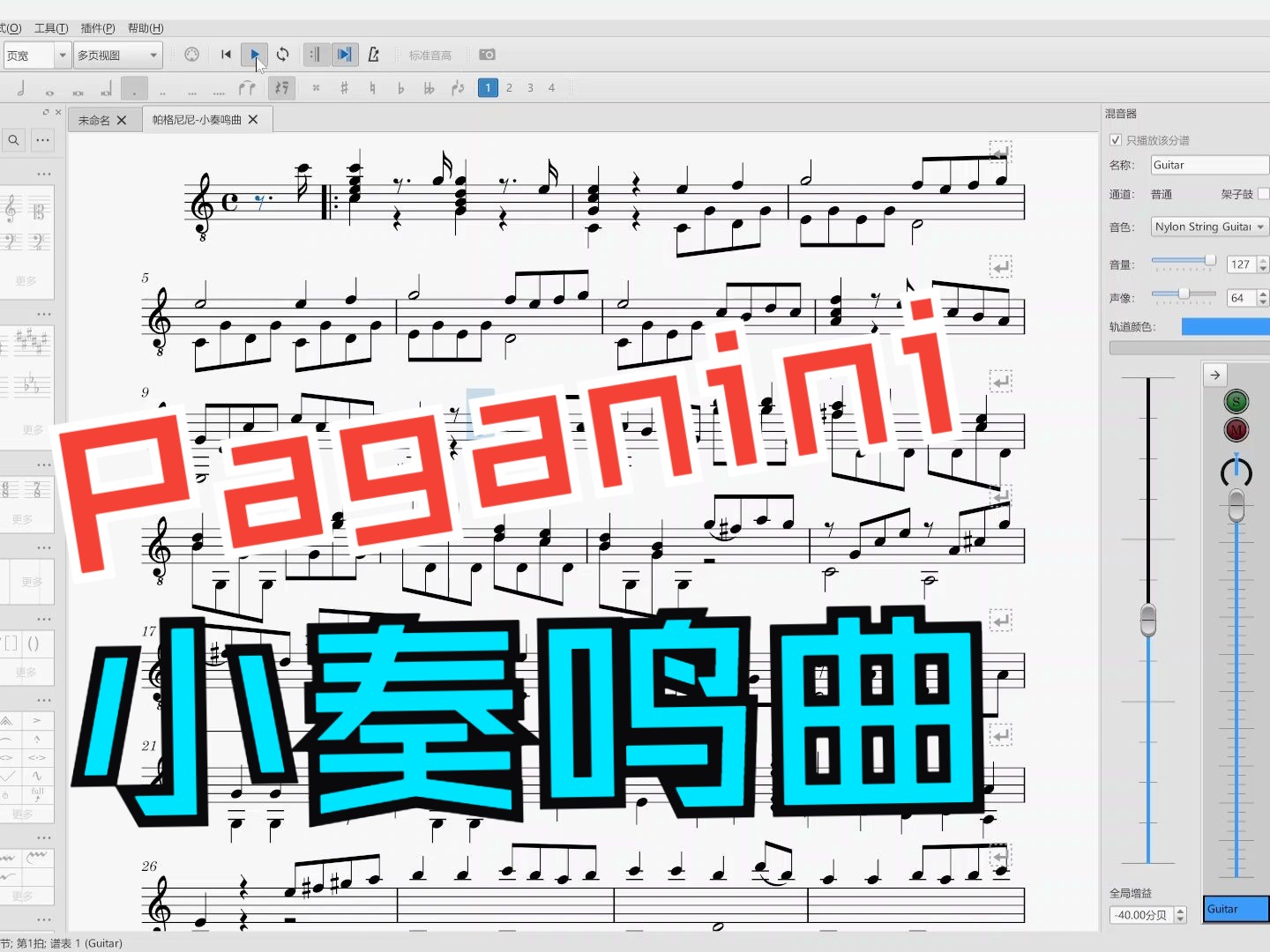Select the Guitar channel strip label
The image size is (1270, 952).
point(1236,909)
